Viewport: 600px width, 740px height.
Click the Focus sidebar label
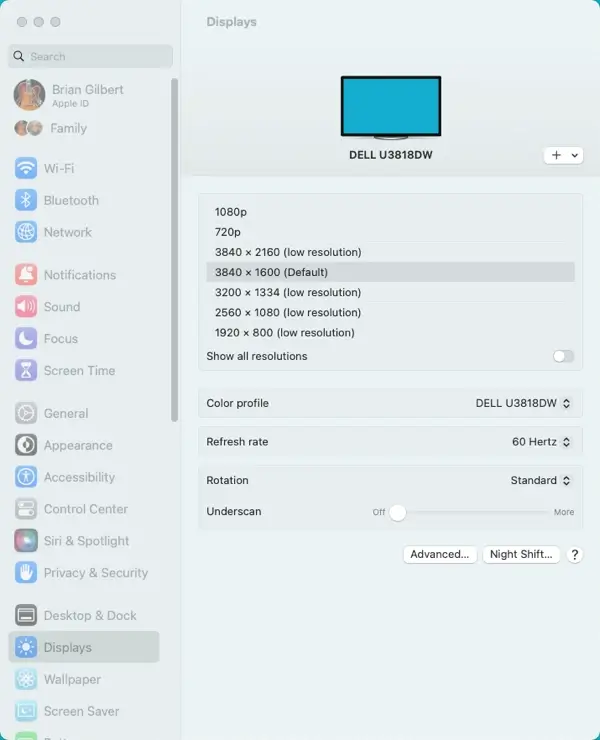click(x=61, y=338)
